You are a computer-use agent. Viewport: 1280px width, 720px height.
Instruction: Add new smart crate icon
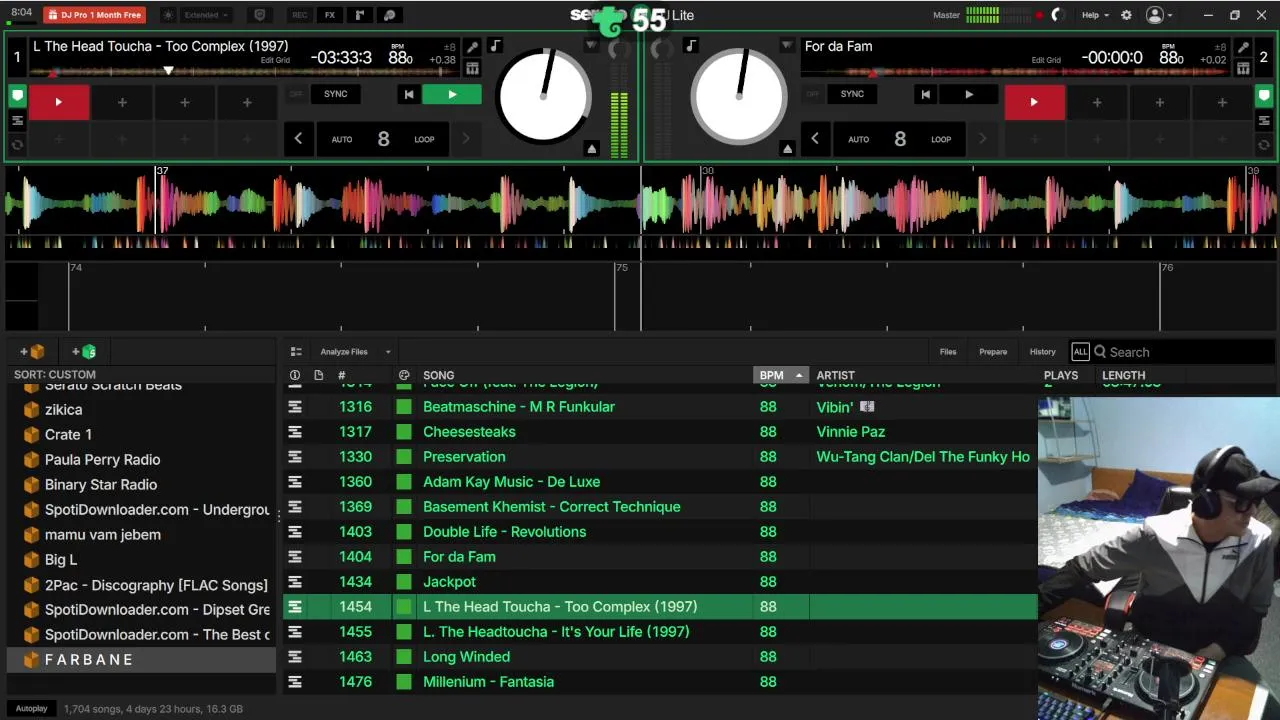coord(84,352)
